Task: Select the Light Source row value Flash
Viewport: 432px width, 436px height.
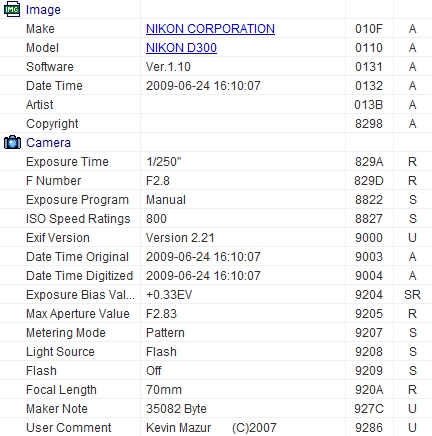Action: click(161, 352)
